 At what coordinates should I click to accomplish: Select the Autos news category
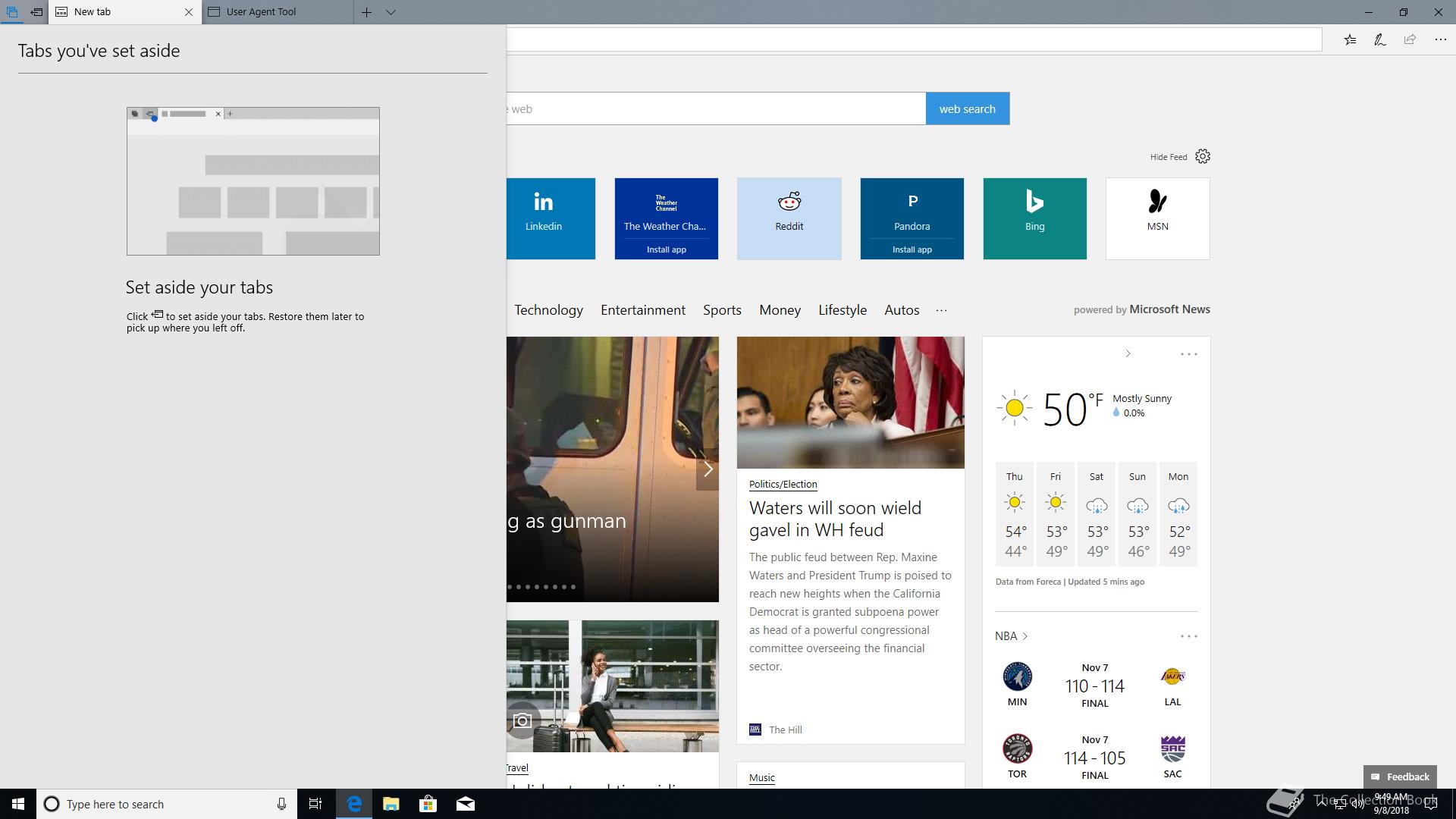[902, 310]
